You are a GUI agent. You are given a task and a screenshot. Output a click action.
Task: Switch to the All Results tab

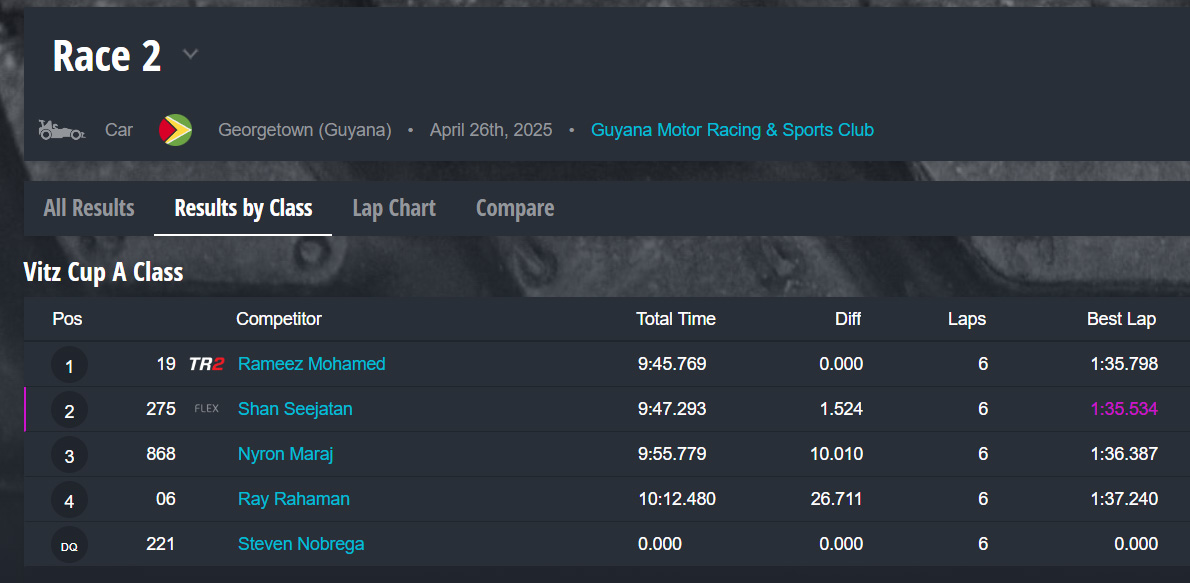coord(89,208)
